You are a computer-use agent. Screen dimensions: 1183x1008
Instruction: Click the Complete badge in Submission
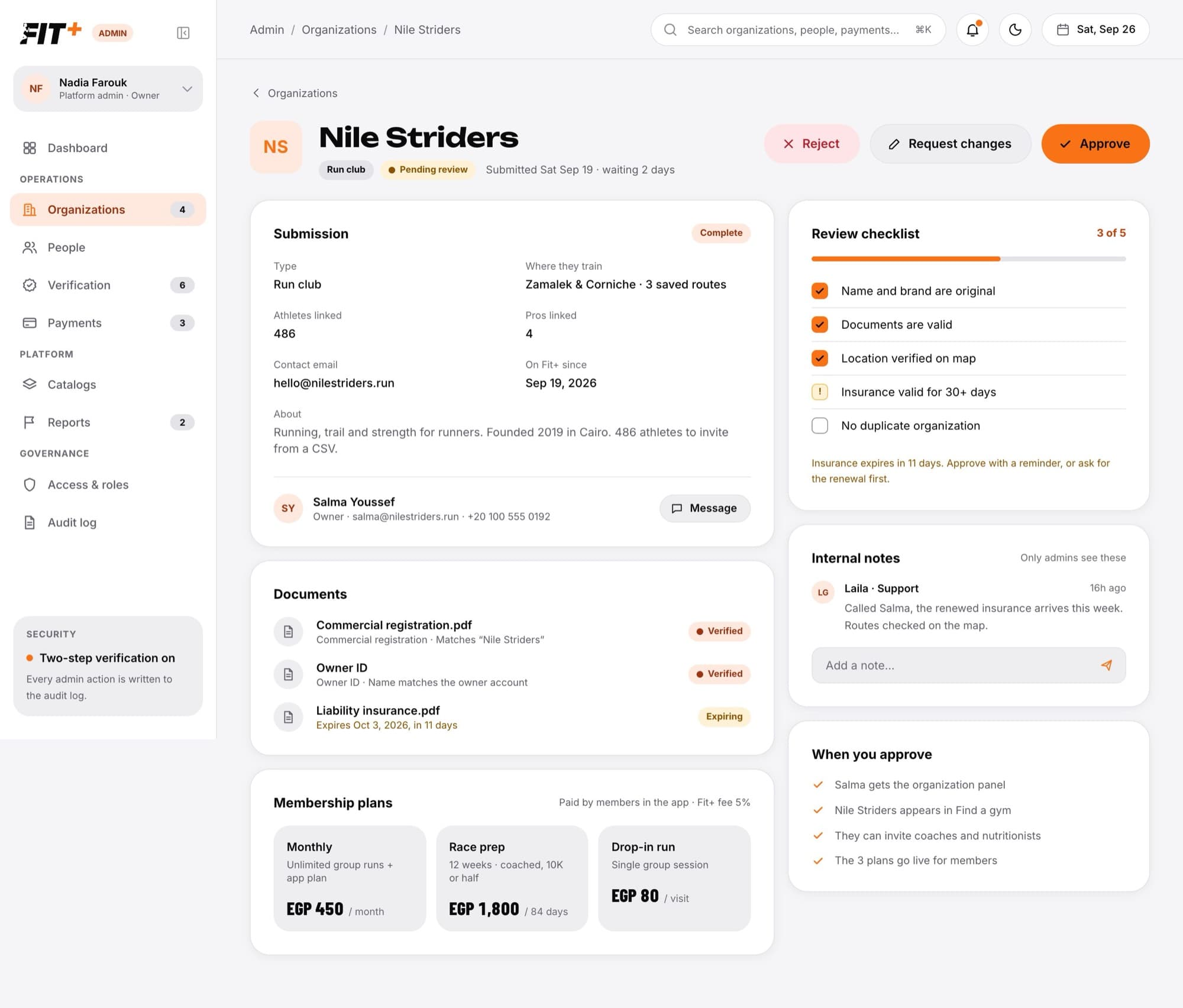click(x=721, y=232)
